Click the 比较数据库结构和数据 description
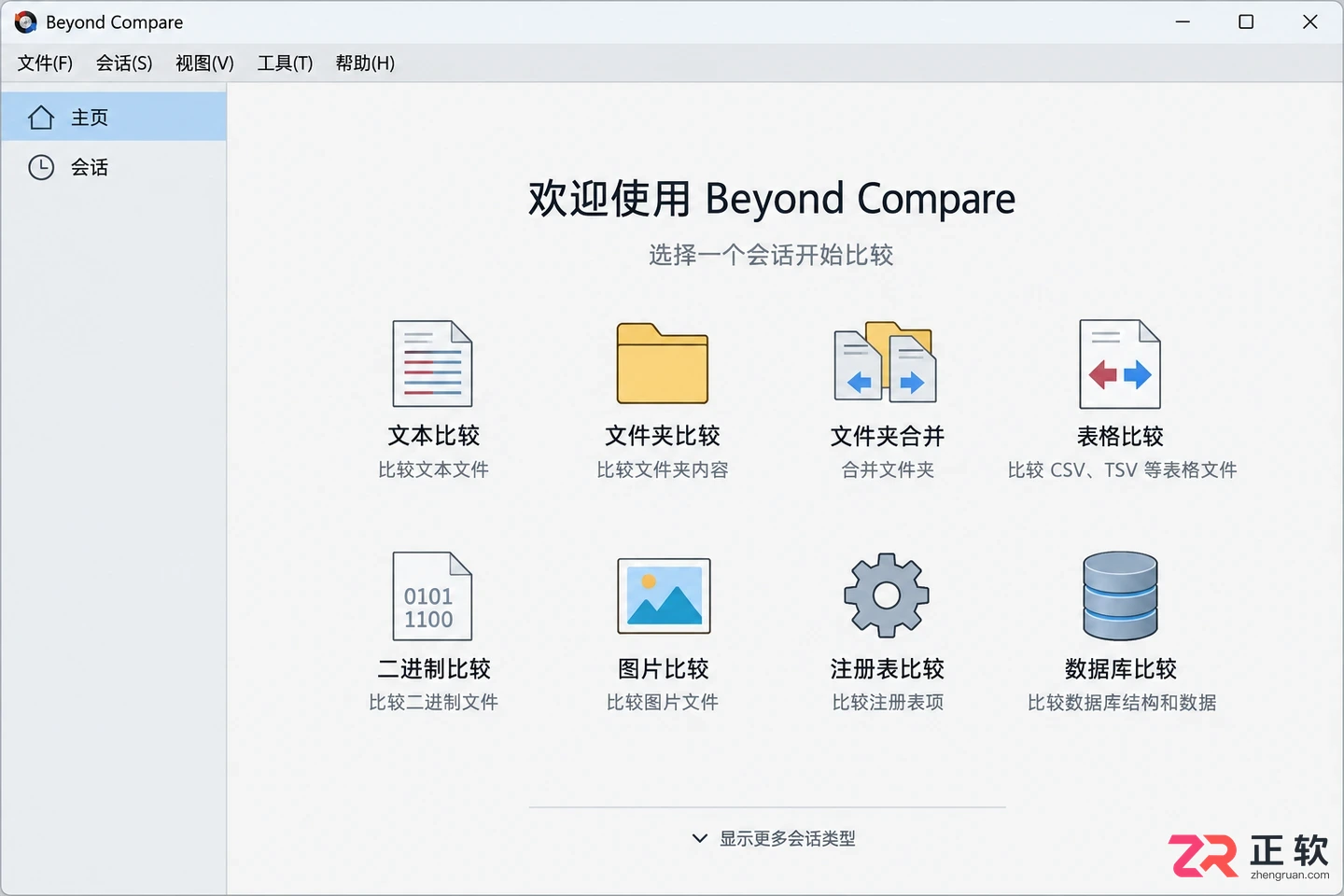 click(1122, 702)
